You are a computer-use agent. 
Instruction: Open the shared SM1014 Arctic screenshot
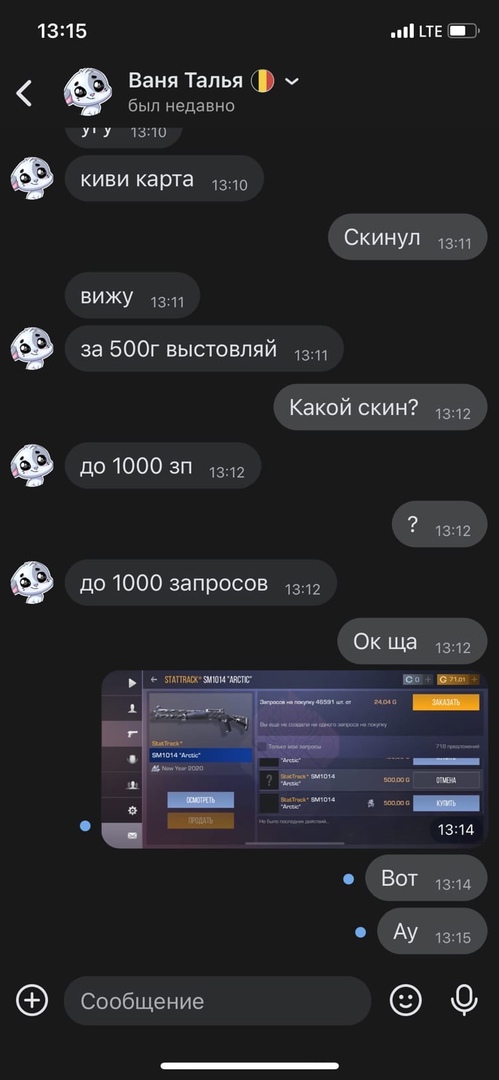click(x=294, y=759)
